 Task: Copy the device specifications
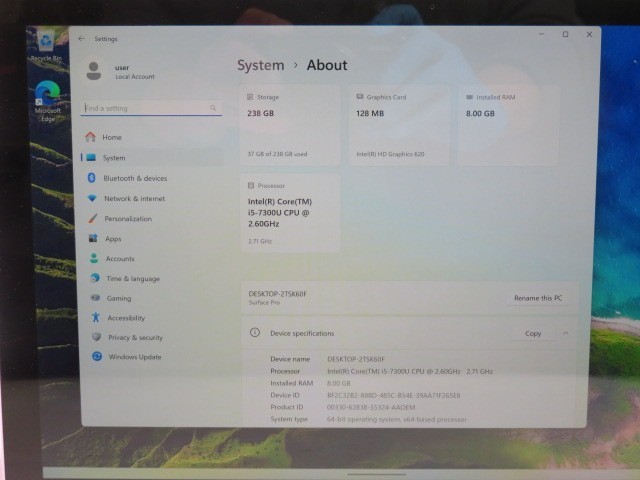pyautogui.click(x=533, y=333)
